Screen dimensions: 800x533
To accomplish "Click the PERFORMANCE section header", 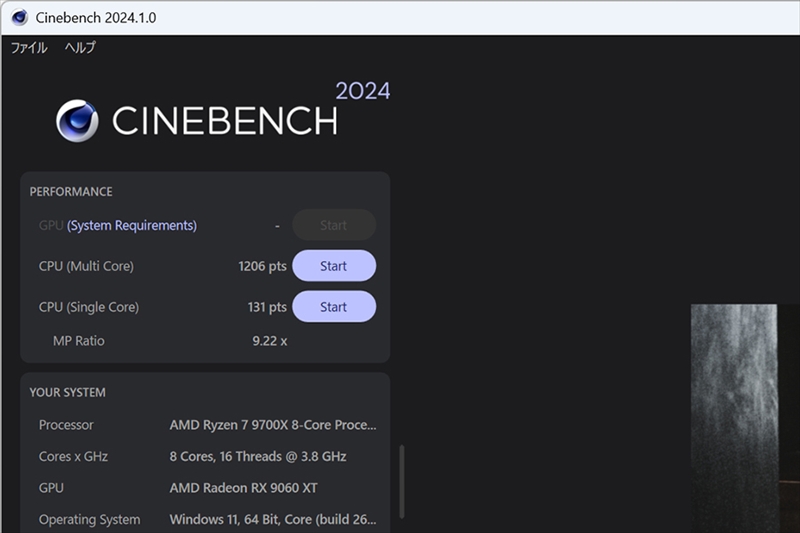I will (x=71, y=192).
